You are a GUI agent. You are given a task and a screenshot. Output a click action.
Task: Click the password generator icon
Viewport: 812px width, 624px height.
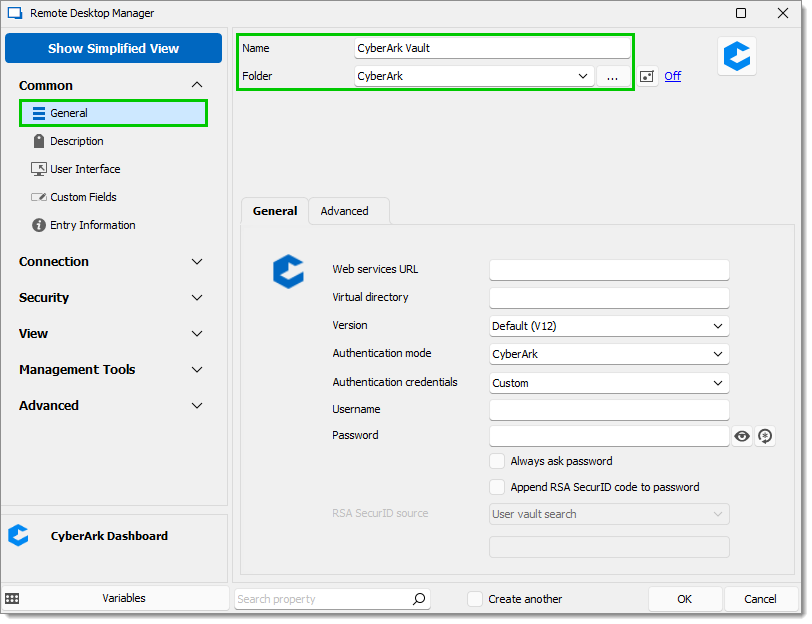(x=765, y=436)
